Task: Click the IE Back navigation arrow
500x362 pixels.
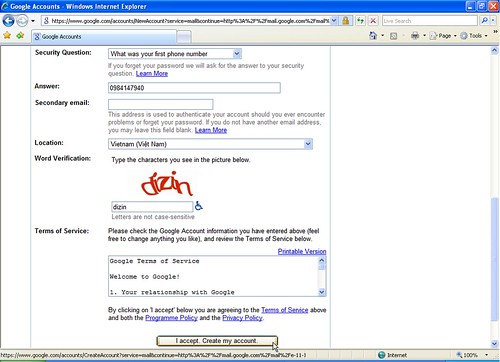Action: tap(8, 21)
